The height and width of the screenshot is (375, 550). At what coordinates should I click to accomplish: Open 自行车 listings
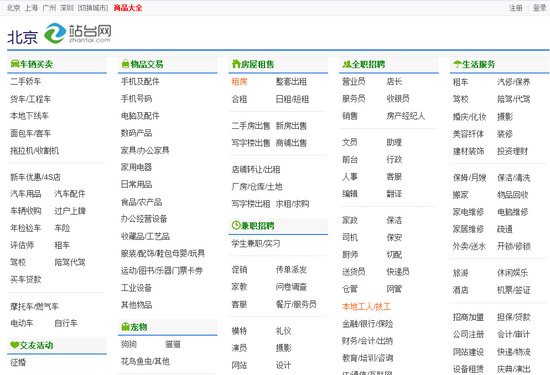pyautogui.click(x=66, y=323)
